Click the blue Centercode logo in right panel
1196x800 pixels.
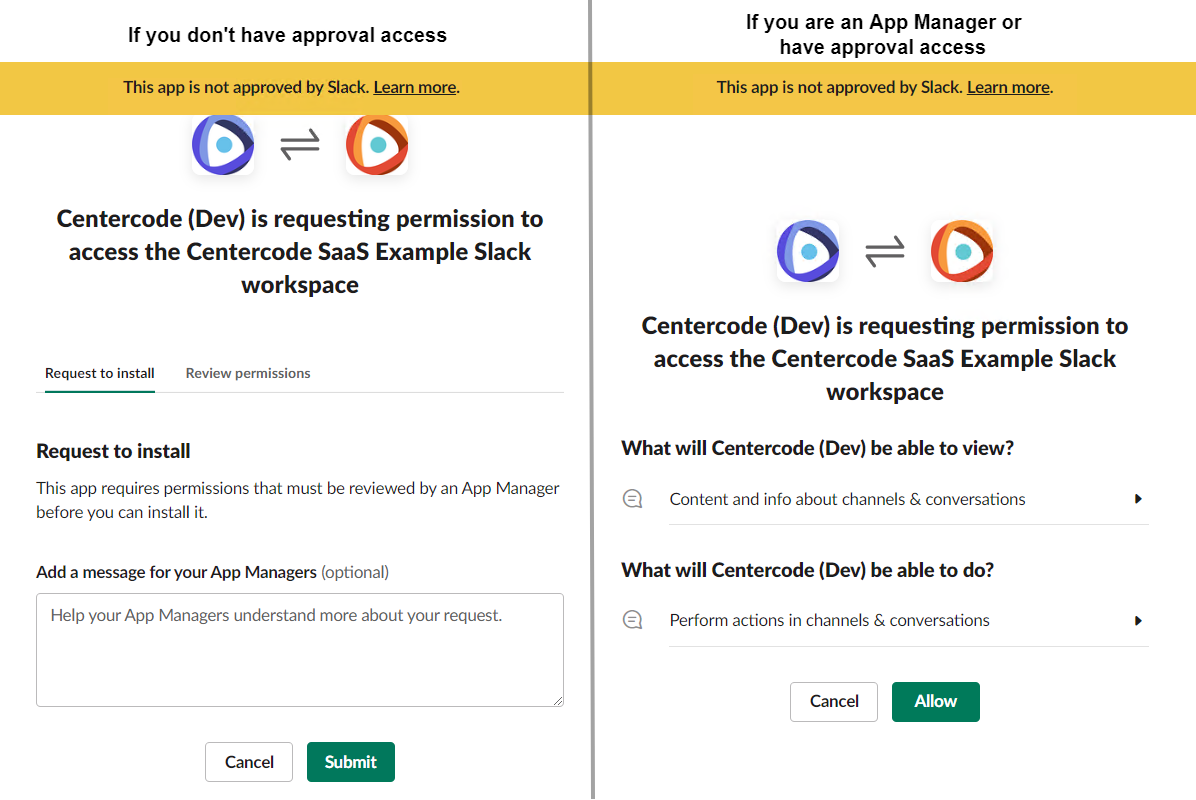click(808, 251)
